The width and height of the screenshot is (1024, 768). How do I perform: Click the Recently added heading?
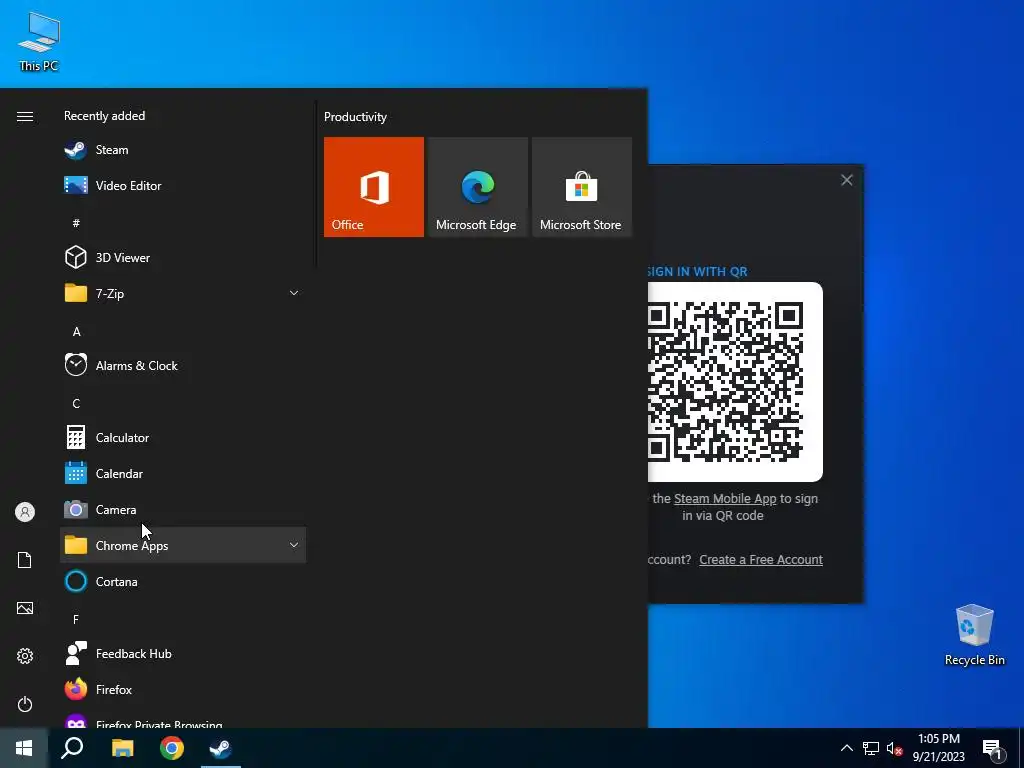tap(104, 116)
